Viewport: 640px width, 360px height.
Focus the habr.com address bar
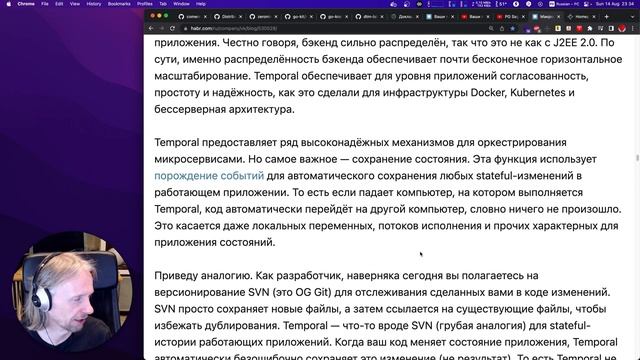(335, 28)
